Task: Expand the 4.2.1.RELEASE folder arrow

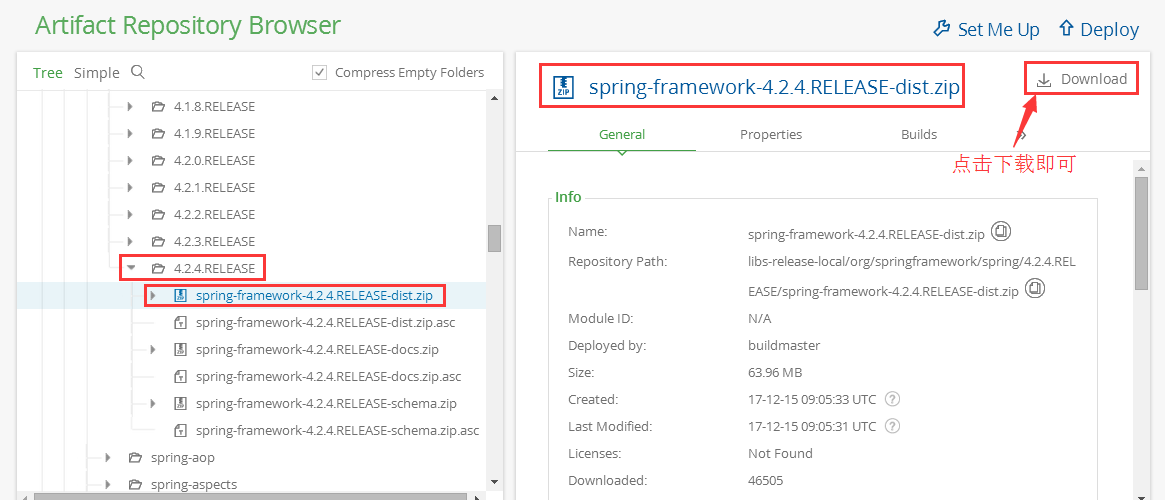Action: tap(130, 187)
